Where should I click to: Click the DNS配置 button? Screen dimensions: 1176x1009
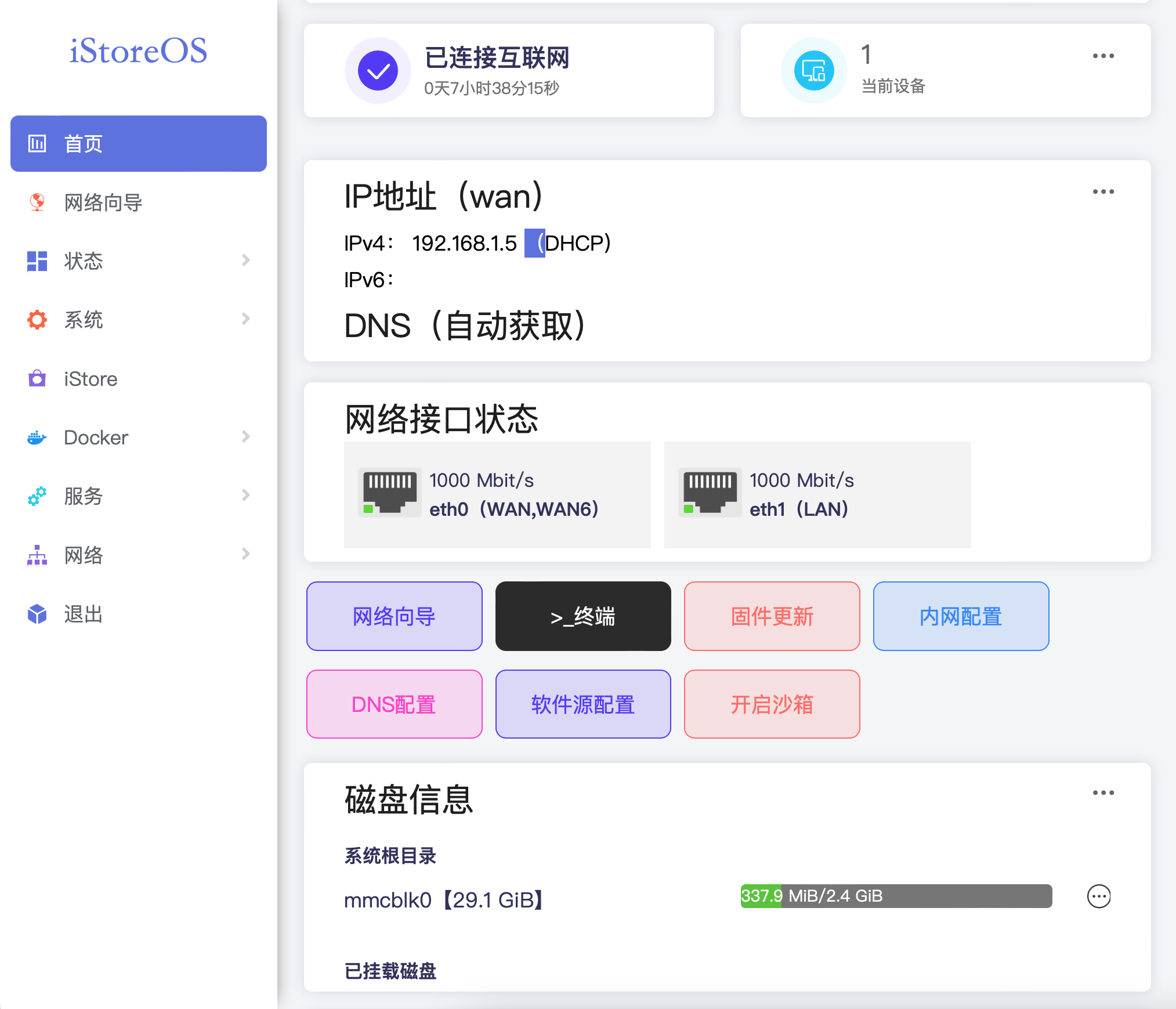click(395, 704)
